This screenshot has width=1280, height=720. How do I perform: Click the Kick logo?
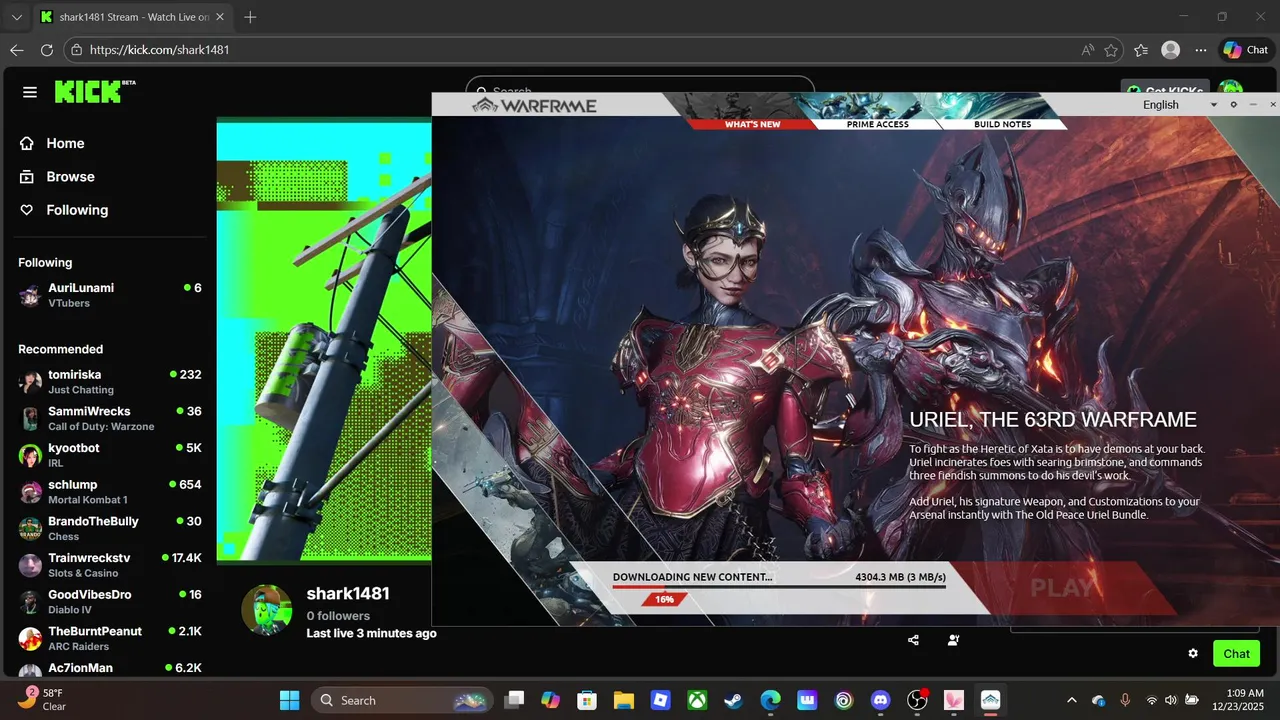[x=94, y=91]
